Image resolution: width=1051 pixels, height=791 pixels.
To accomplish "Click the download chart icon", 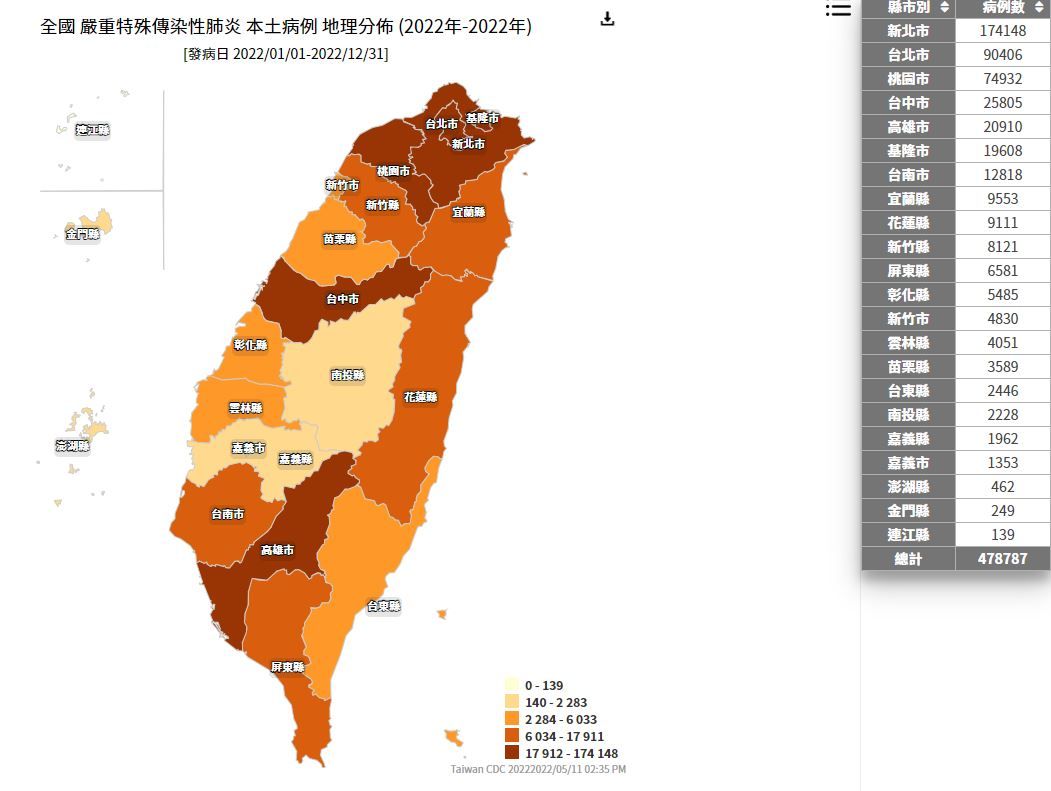I will tap(607, 19).
